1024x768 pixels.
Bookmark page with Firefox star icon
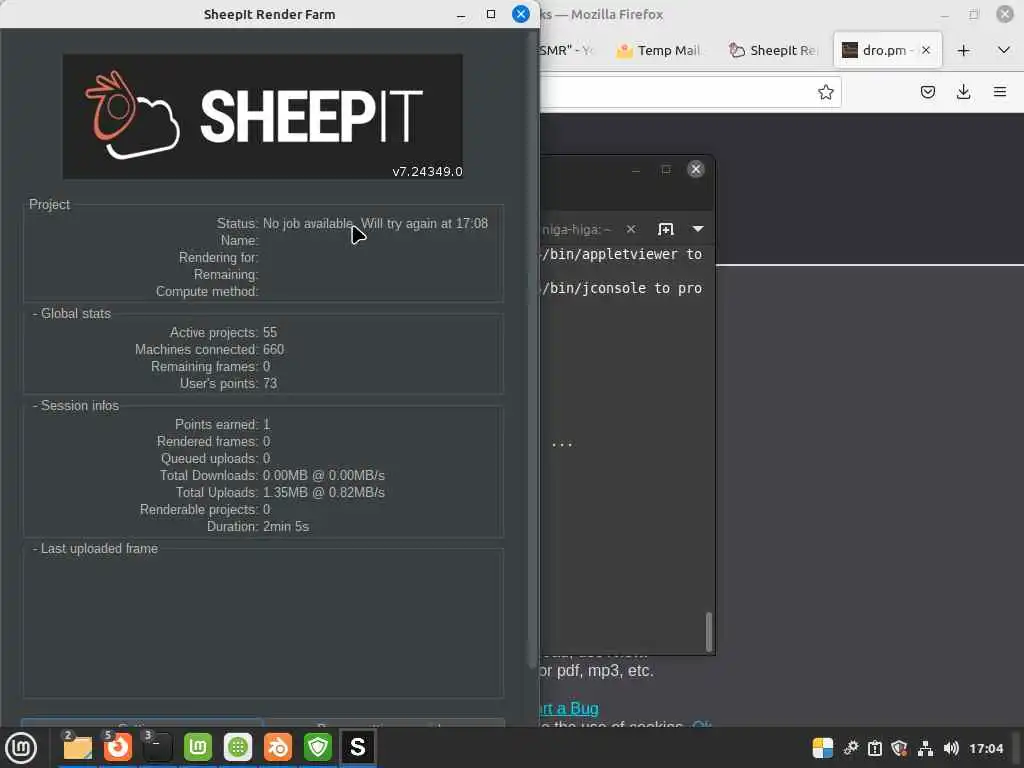tap(825, 92)
